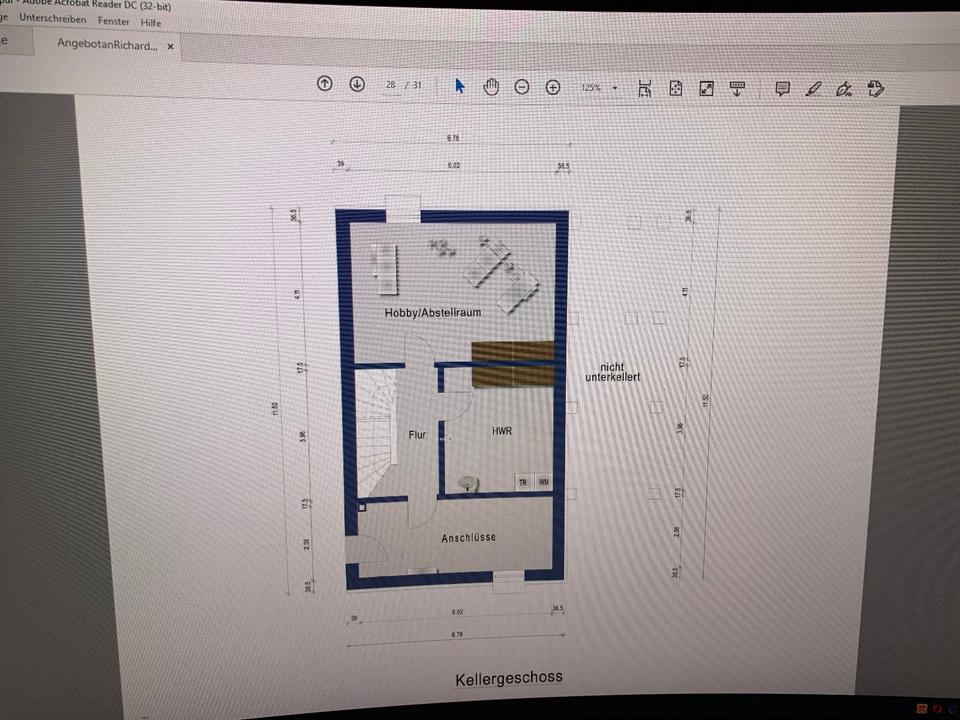
Task: Select the arrow selection tool
Action: click(x=460, y=86)
